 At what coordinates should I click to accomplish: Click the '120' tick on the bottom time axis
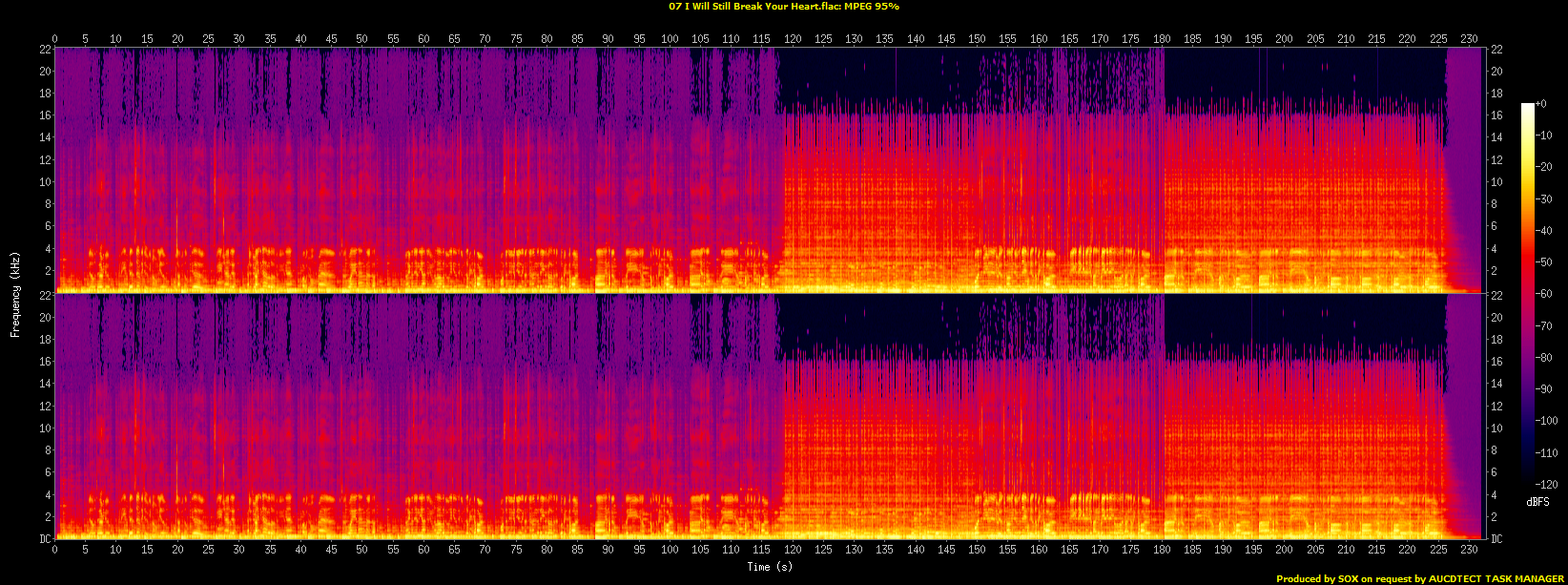[x=792, y=550]
